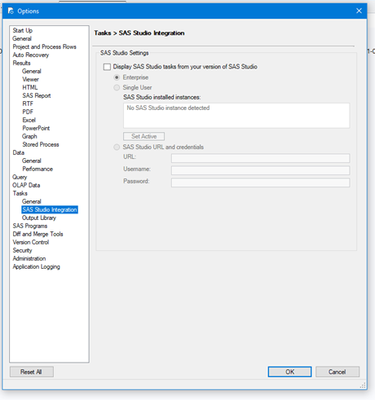Close the Options dialog
This screenshot has height=400, width=375.
(359, 11)
